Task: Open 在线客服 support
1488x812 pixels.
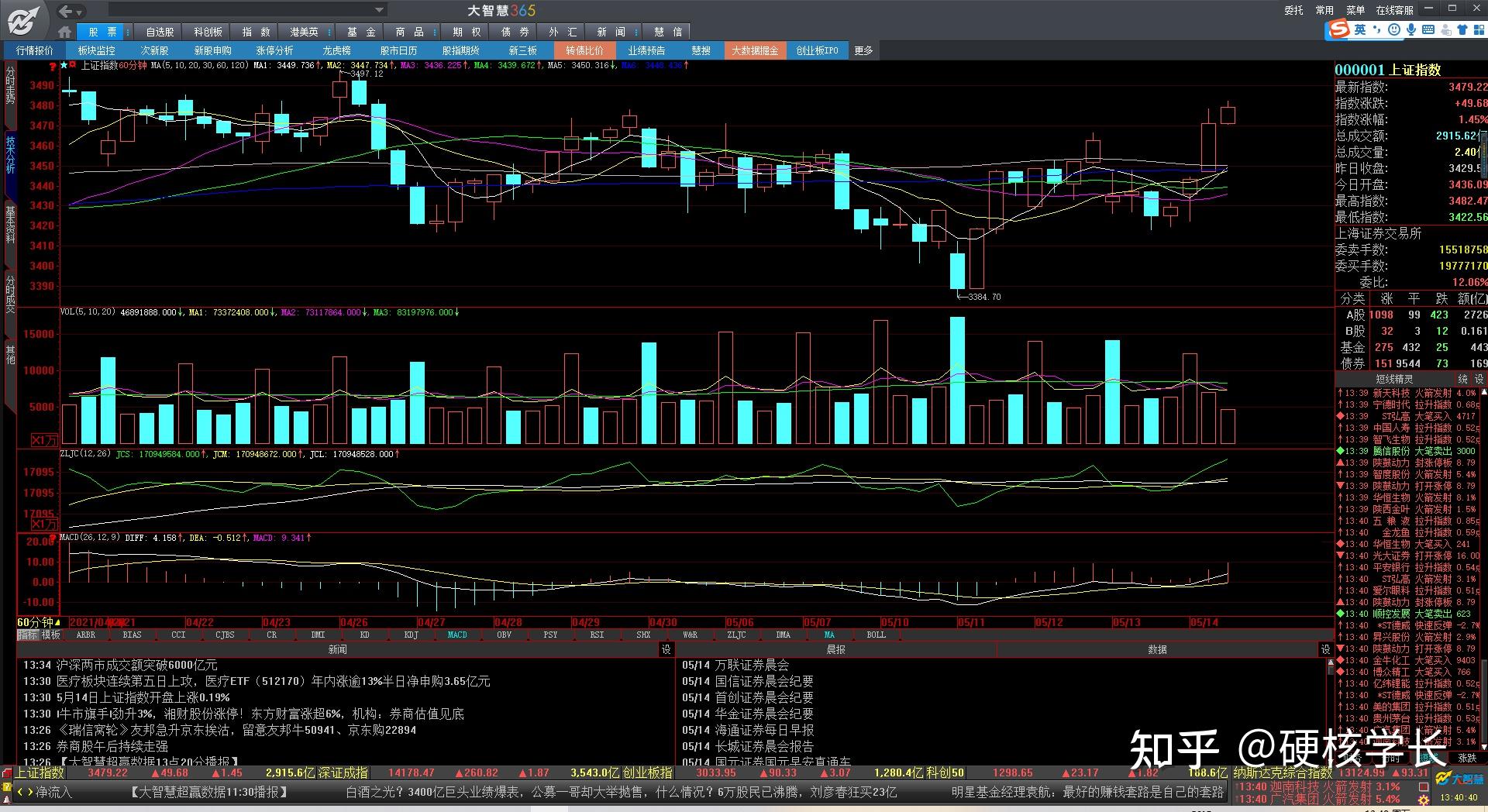Action: pos(1395,10)
